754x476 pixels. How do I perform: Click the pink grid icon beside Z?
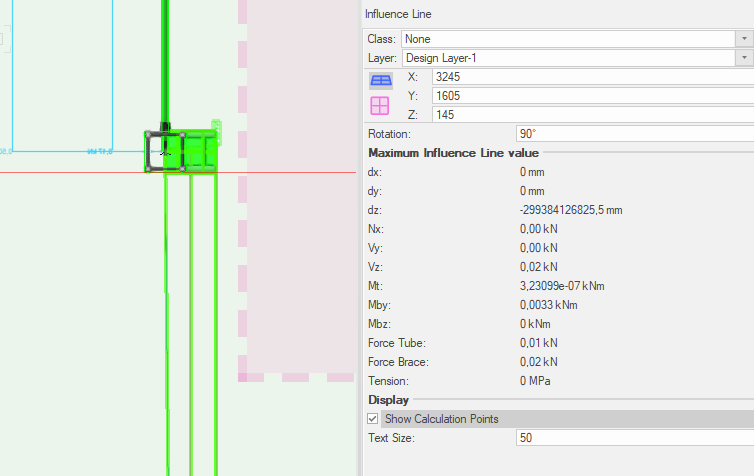[381, 106]
